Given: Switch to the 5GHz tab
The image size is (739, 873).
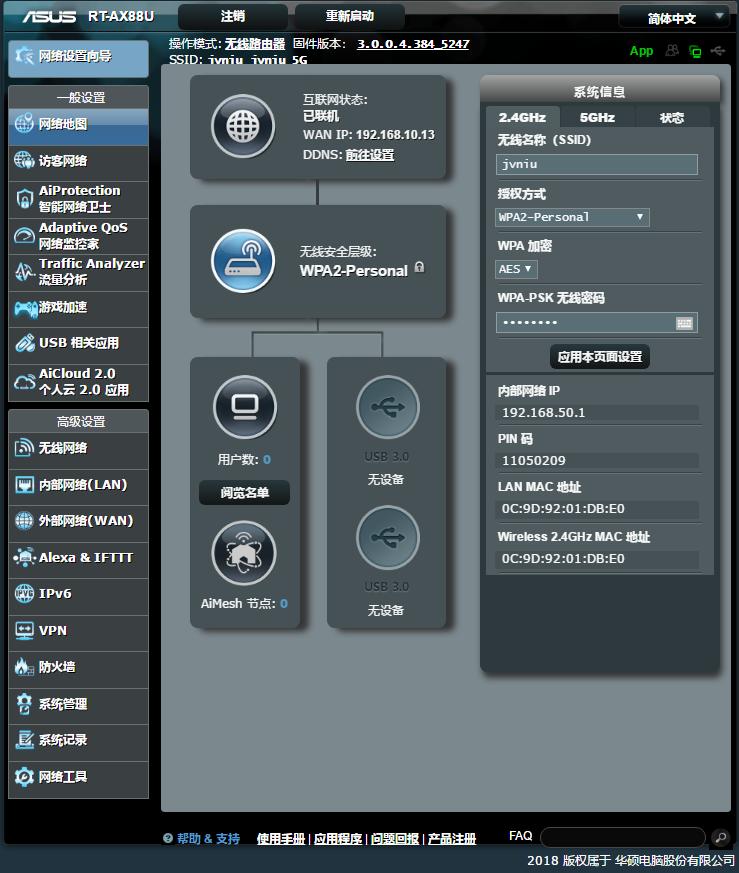Looking at the screenshot, I should 597,117.
